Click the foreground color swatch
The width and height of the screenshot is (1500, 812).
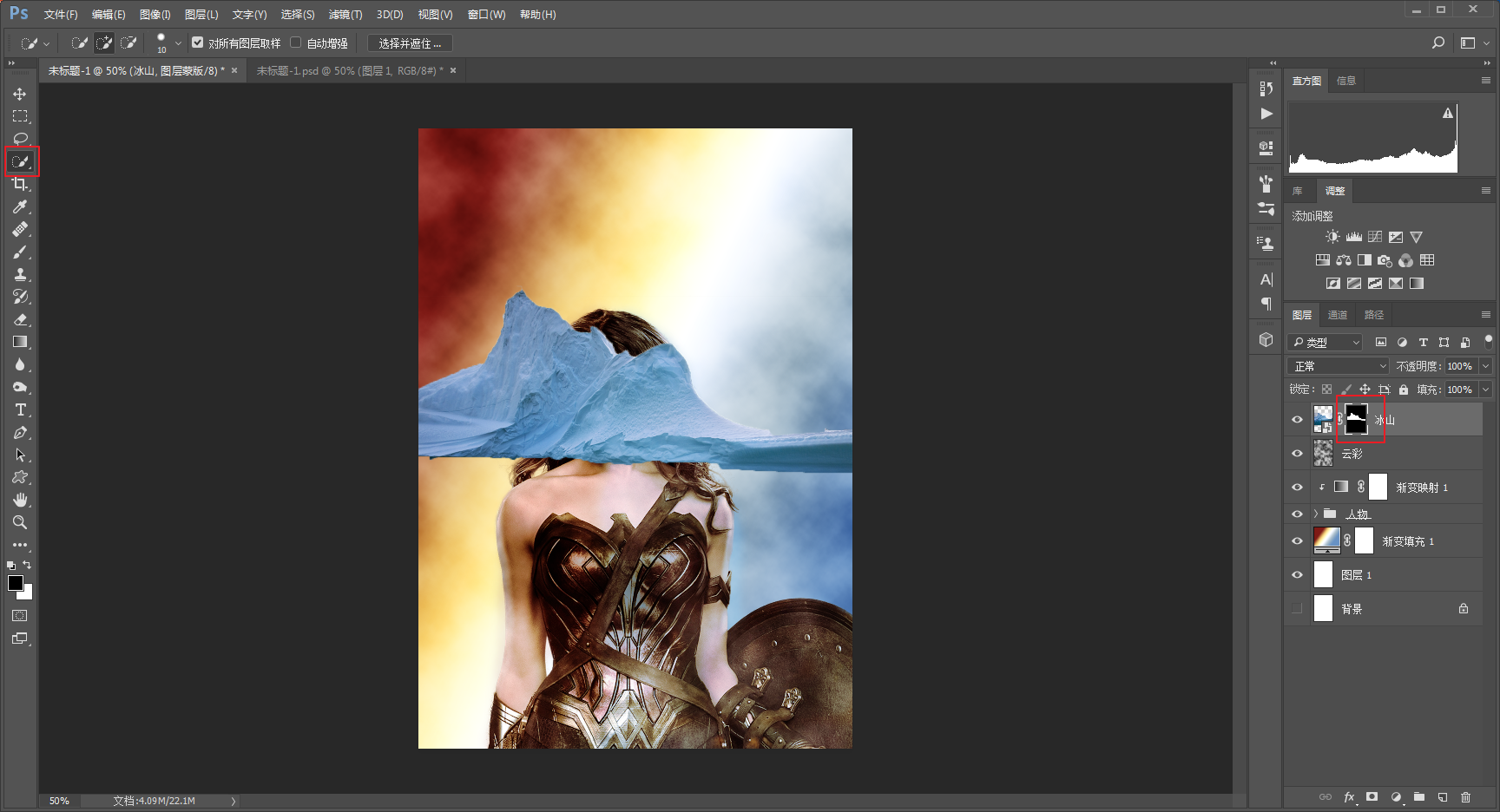(x=15, y=583)
